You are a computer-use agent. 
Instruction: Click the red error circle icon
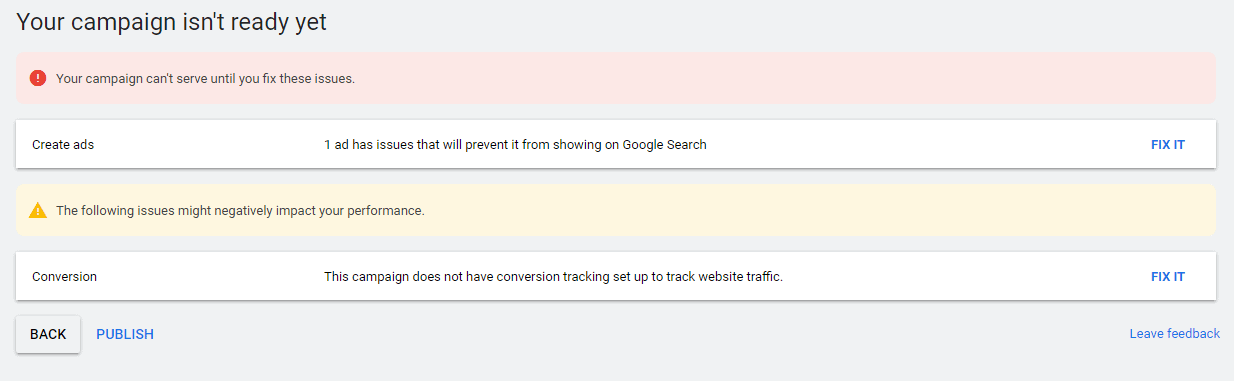[x=38, y=78]
